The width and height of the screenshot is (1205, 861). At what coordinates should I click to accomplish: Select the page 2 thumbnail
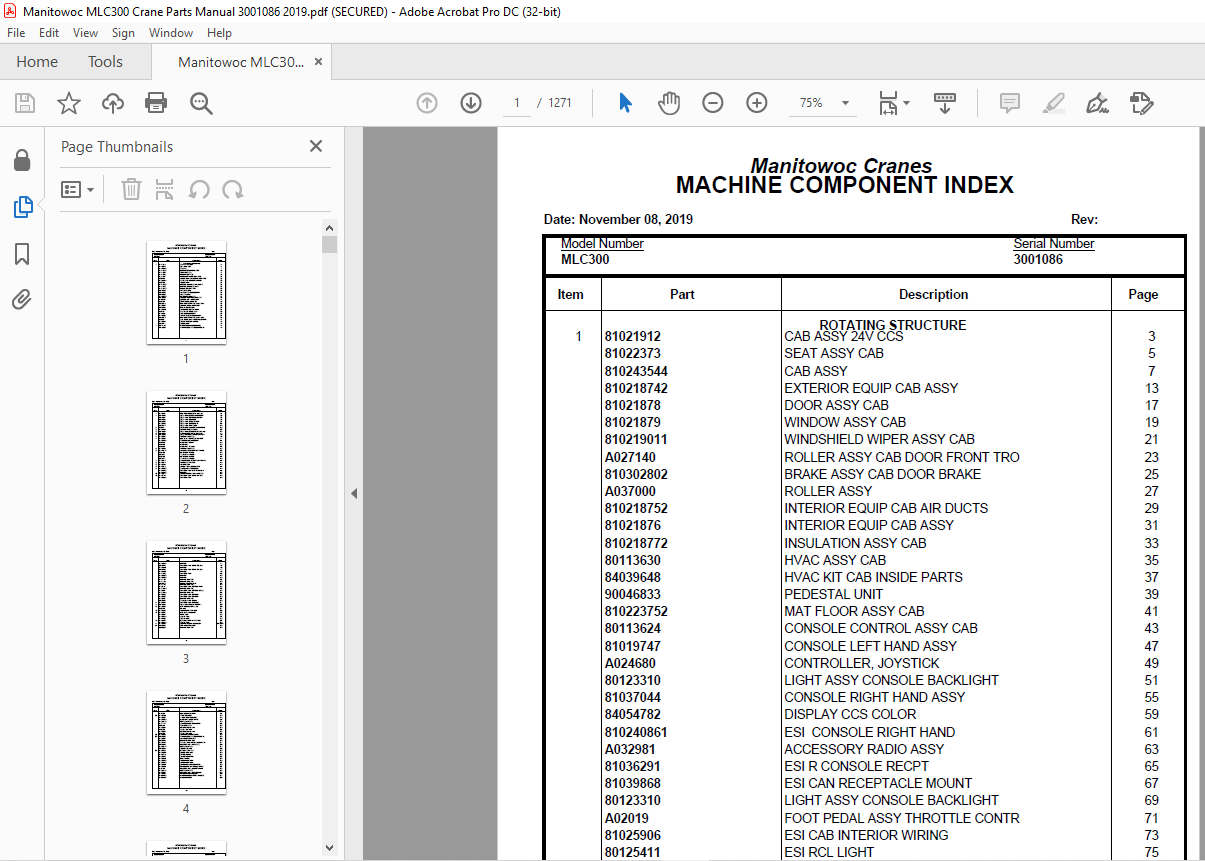click(186, 442)
